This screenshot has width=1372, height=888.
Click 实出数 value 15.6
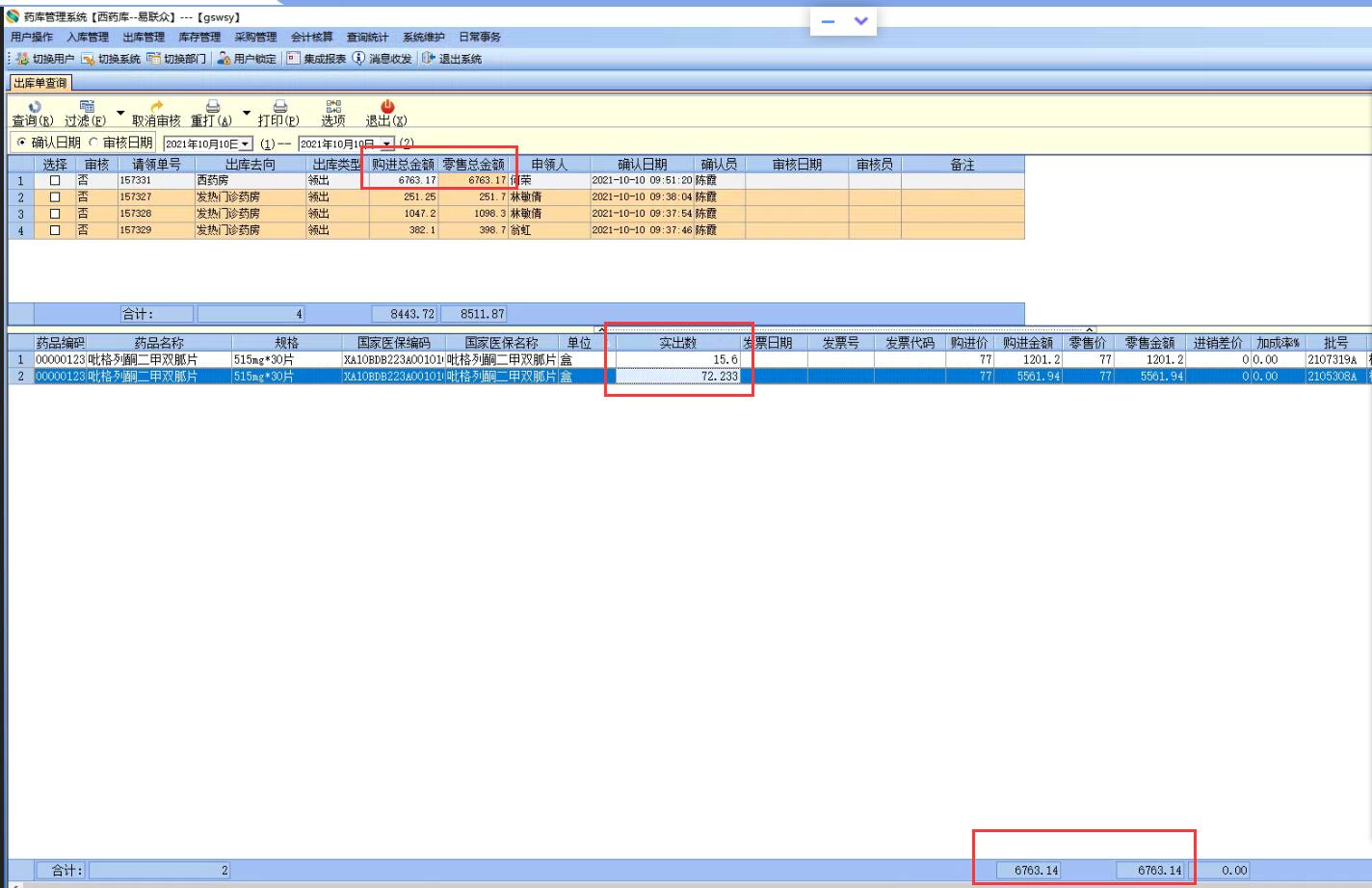click(x=678, y=359)
